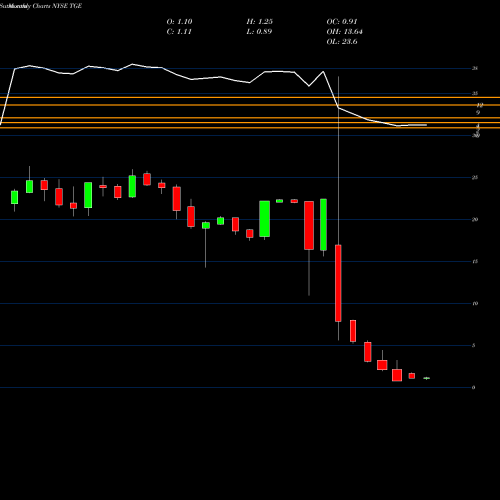Click the tall red candle with longest upper wick
This screenshot has height=500, width=500.
click(338, 283)
